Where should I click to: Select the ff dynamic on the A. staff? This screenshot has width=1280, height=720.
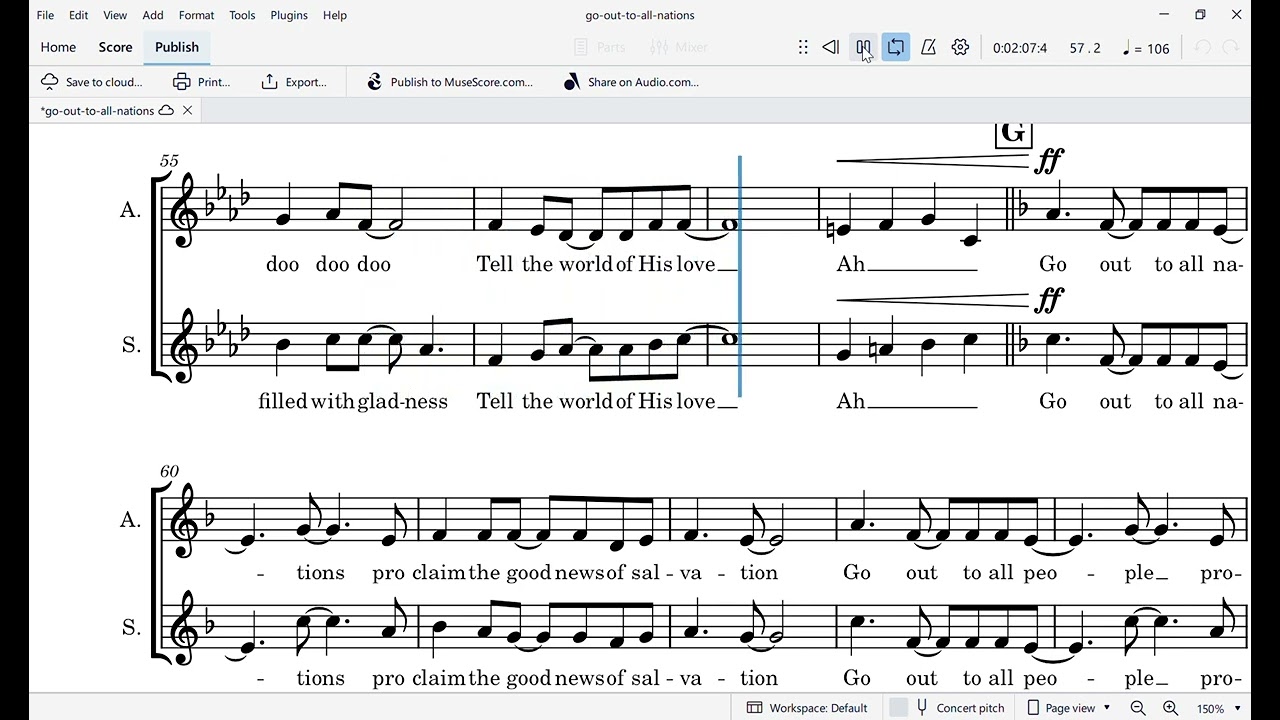[1049, 161]
